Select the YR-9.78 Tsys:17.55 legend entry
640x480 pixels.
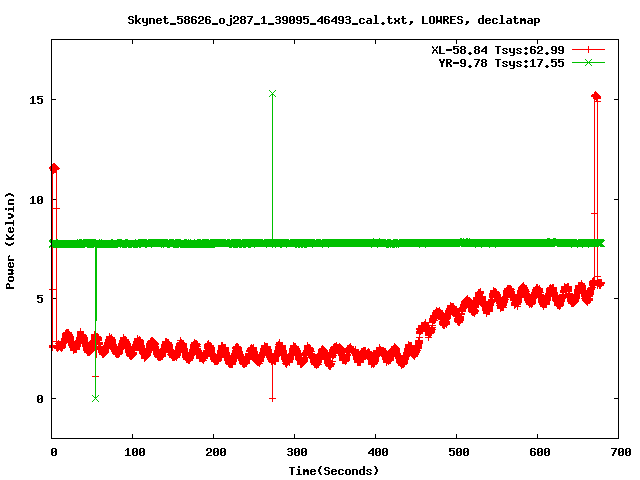point(501,63)
